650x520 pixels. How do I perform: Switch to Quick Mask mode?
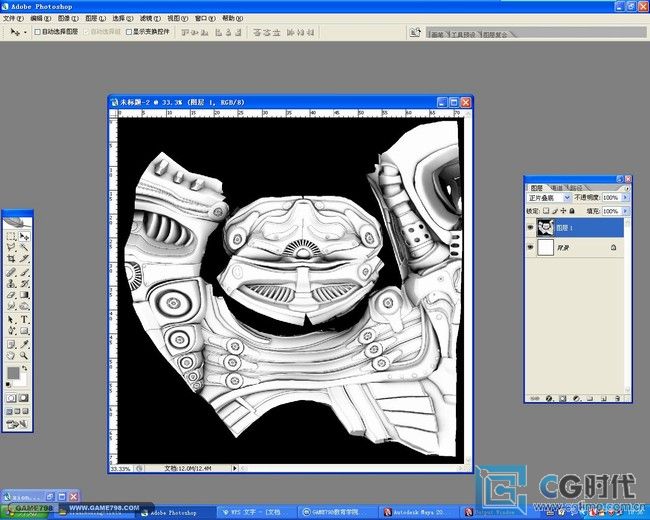tap(24, 398)
